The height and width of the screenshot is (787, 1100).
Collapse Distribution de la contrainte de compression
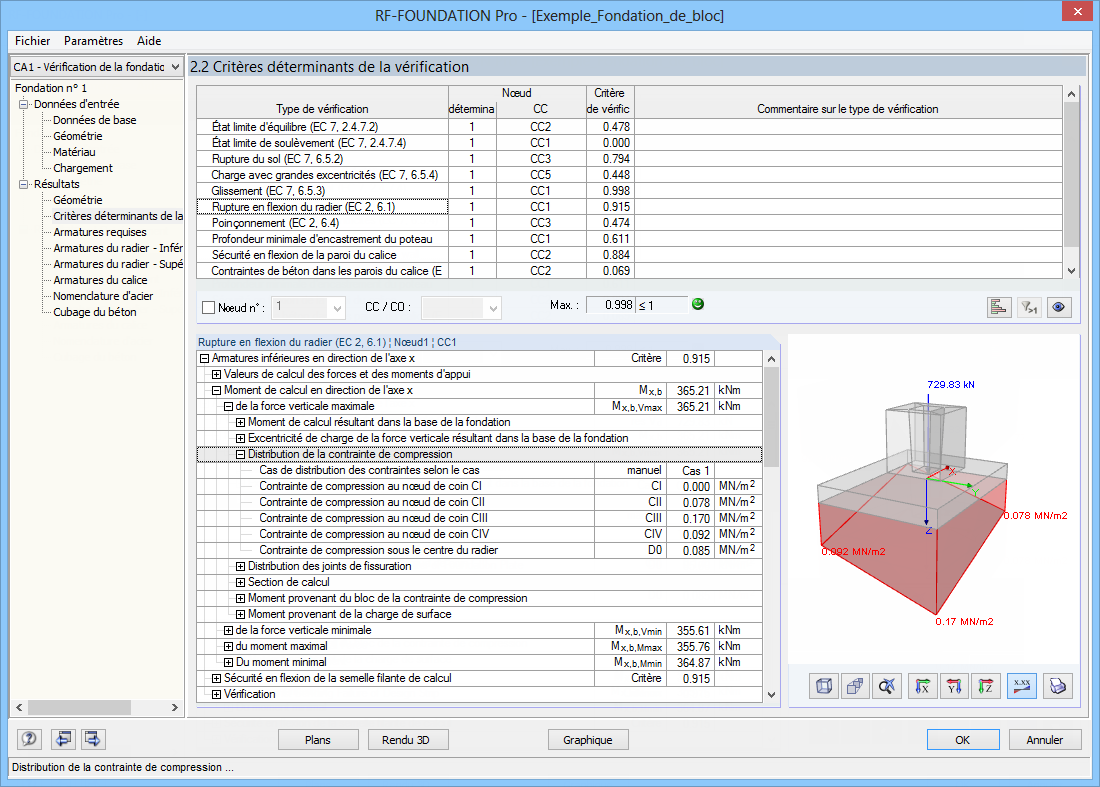(x=241, y=455)
